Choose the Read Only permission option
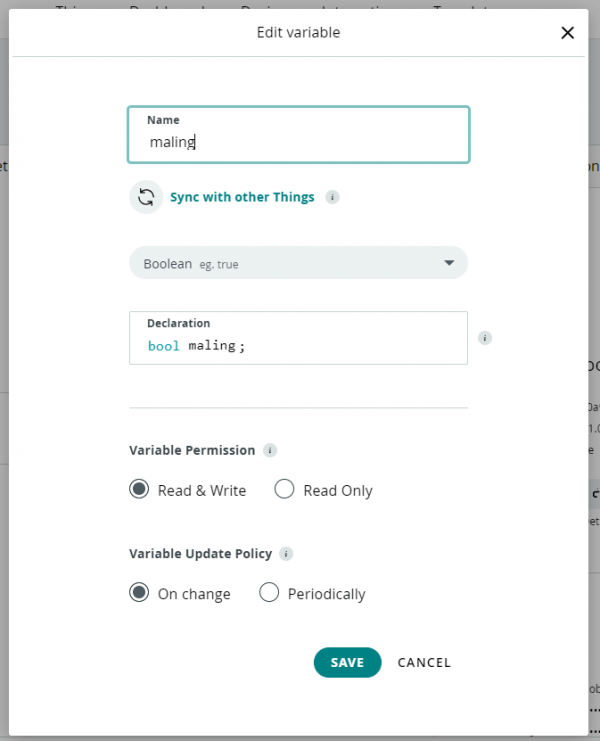This screenshot has height=741, width=600. click(x=284, y=489)
